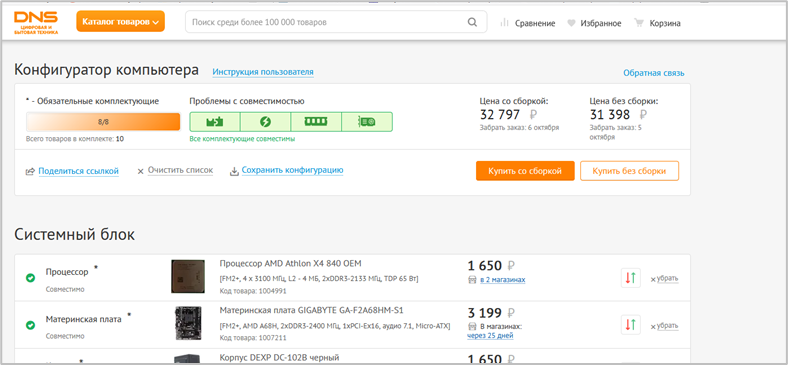Open Инструкция пользователя link

263,72
